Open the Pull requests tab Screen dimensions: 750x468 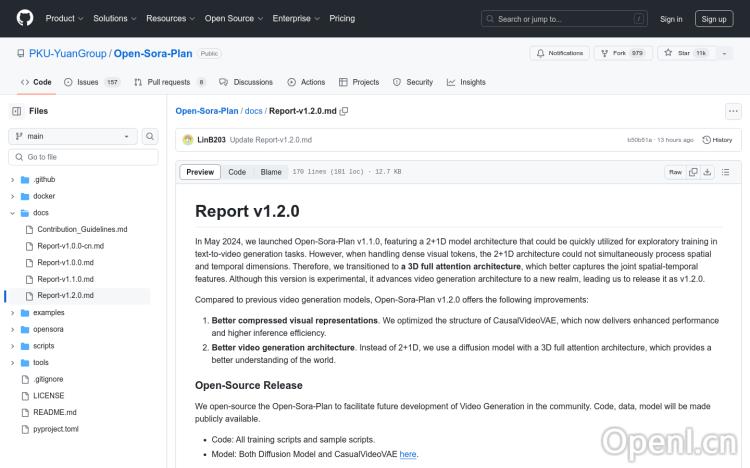(169, 82)
